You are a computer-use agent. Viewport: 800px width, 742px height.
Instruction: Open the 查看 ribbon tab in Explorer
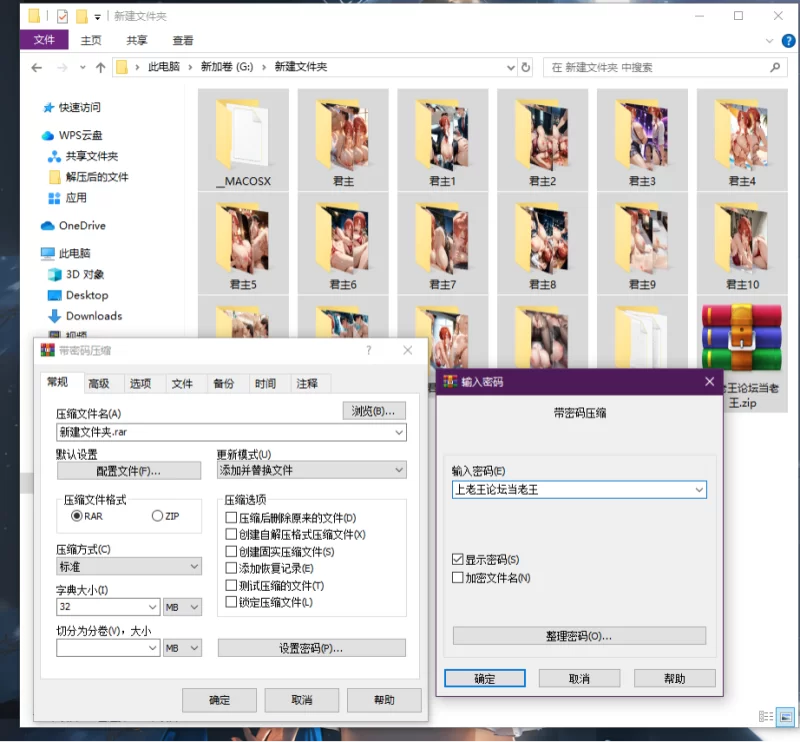click(x=183, y=40)
